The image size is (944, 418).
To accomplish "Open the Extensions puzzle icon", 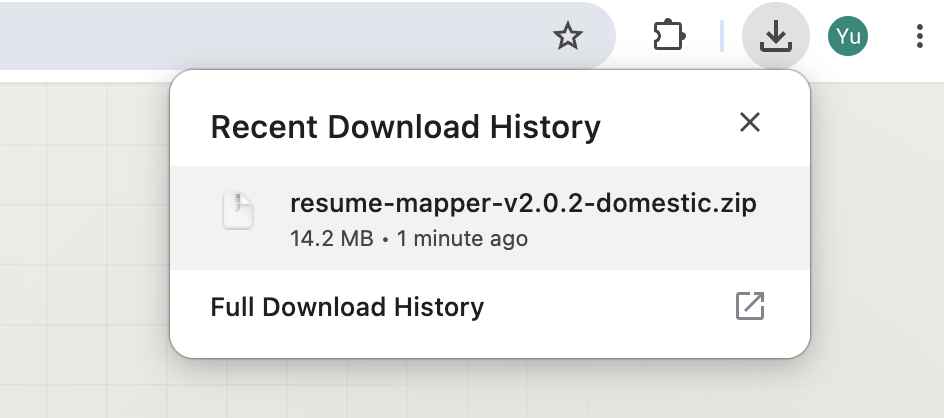I will [x=669, y=36].
